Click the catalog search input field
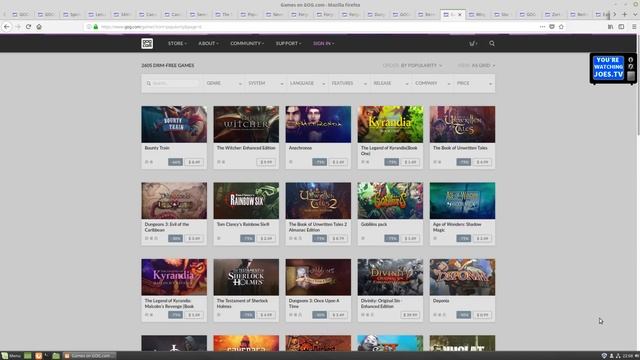Screen dimensions: 640x360 point(173,83)
